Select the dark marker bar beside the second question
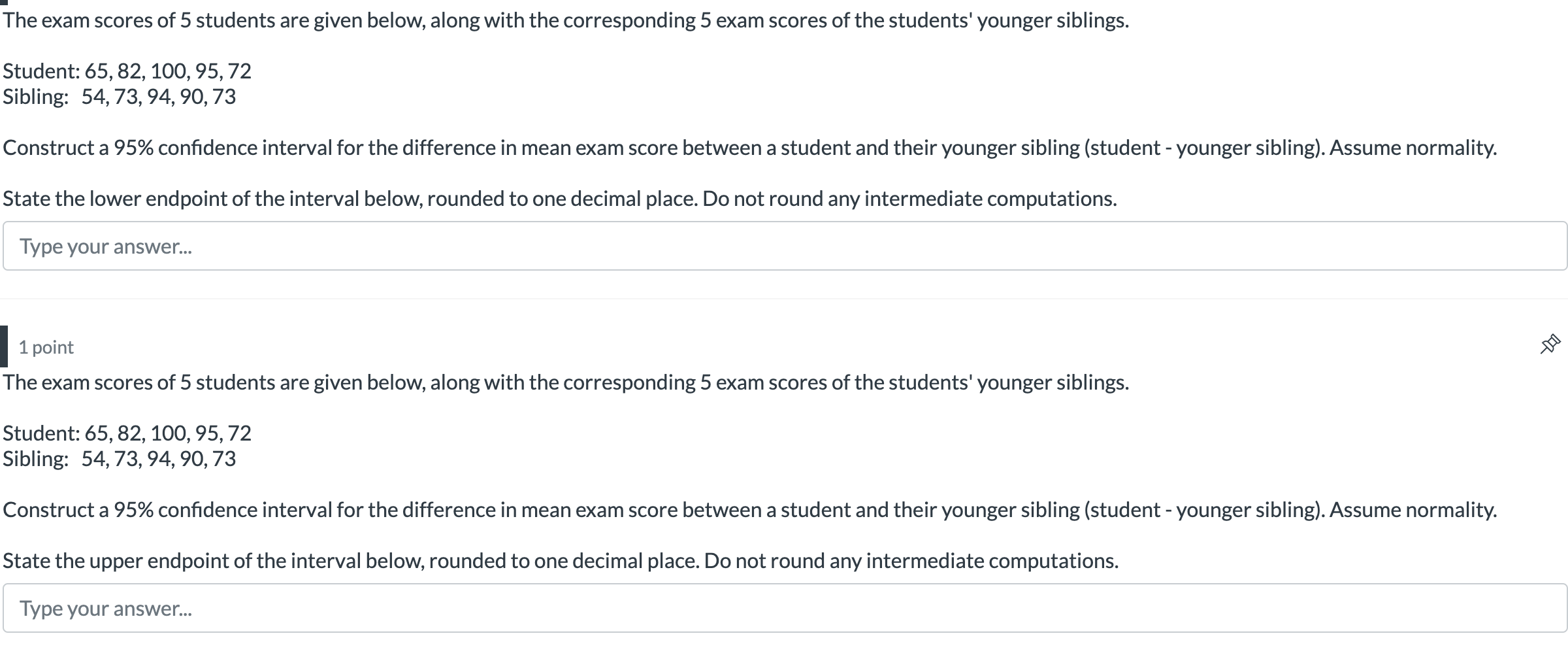This screenshot has width=1568, height=655. point(5,346)
